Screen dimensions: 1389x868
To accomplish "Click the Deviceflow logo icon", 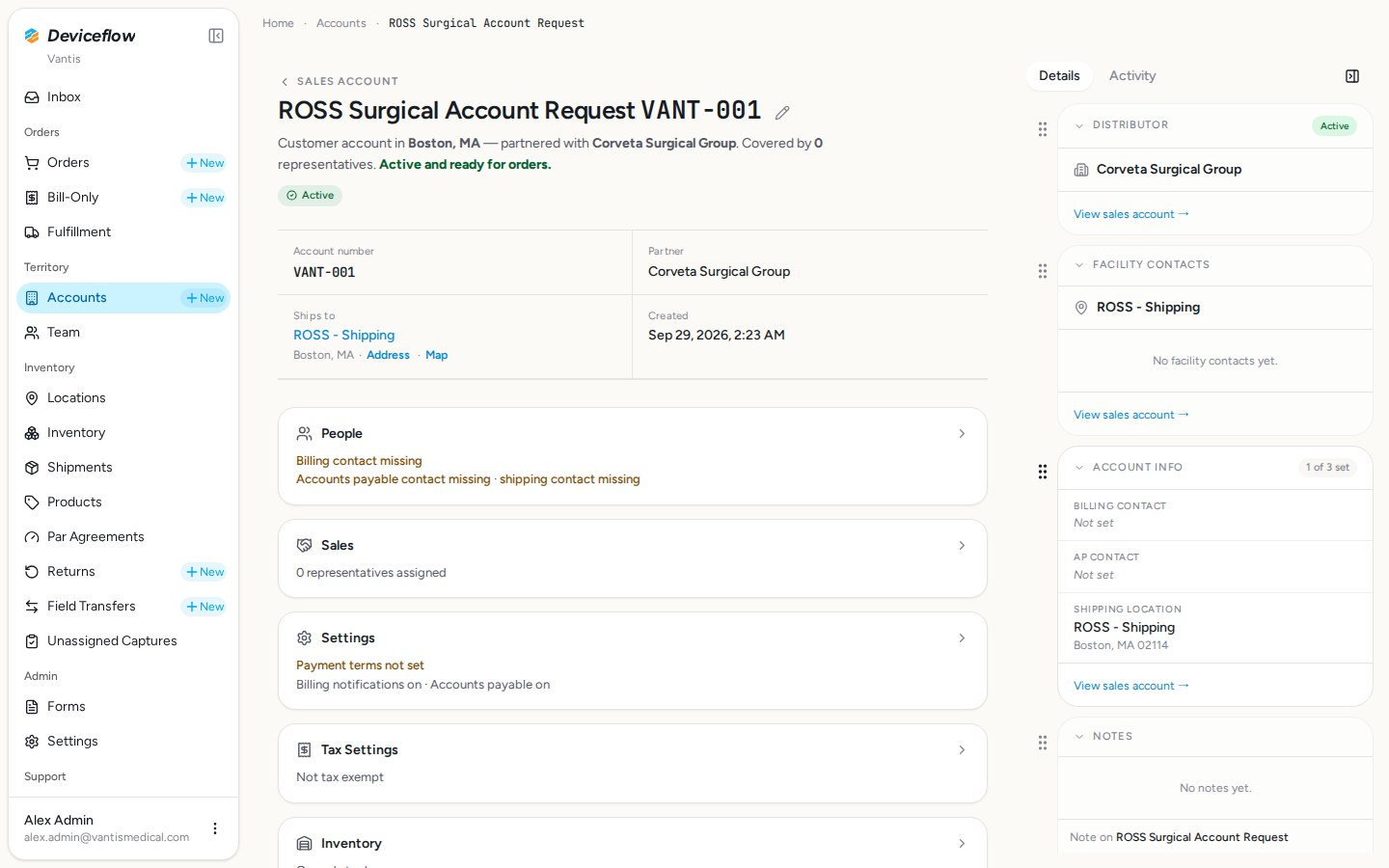I will click(x=32, y=36).
